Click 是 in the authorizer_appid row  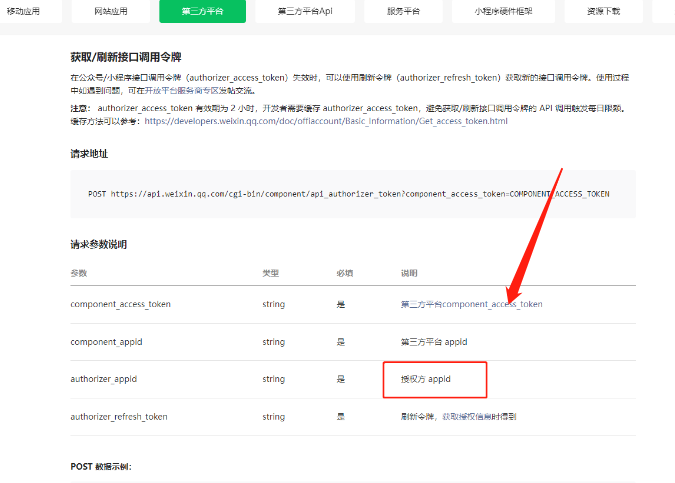(341, 379)
